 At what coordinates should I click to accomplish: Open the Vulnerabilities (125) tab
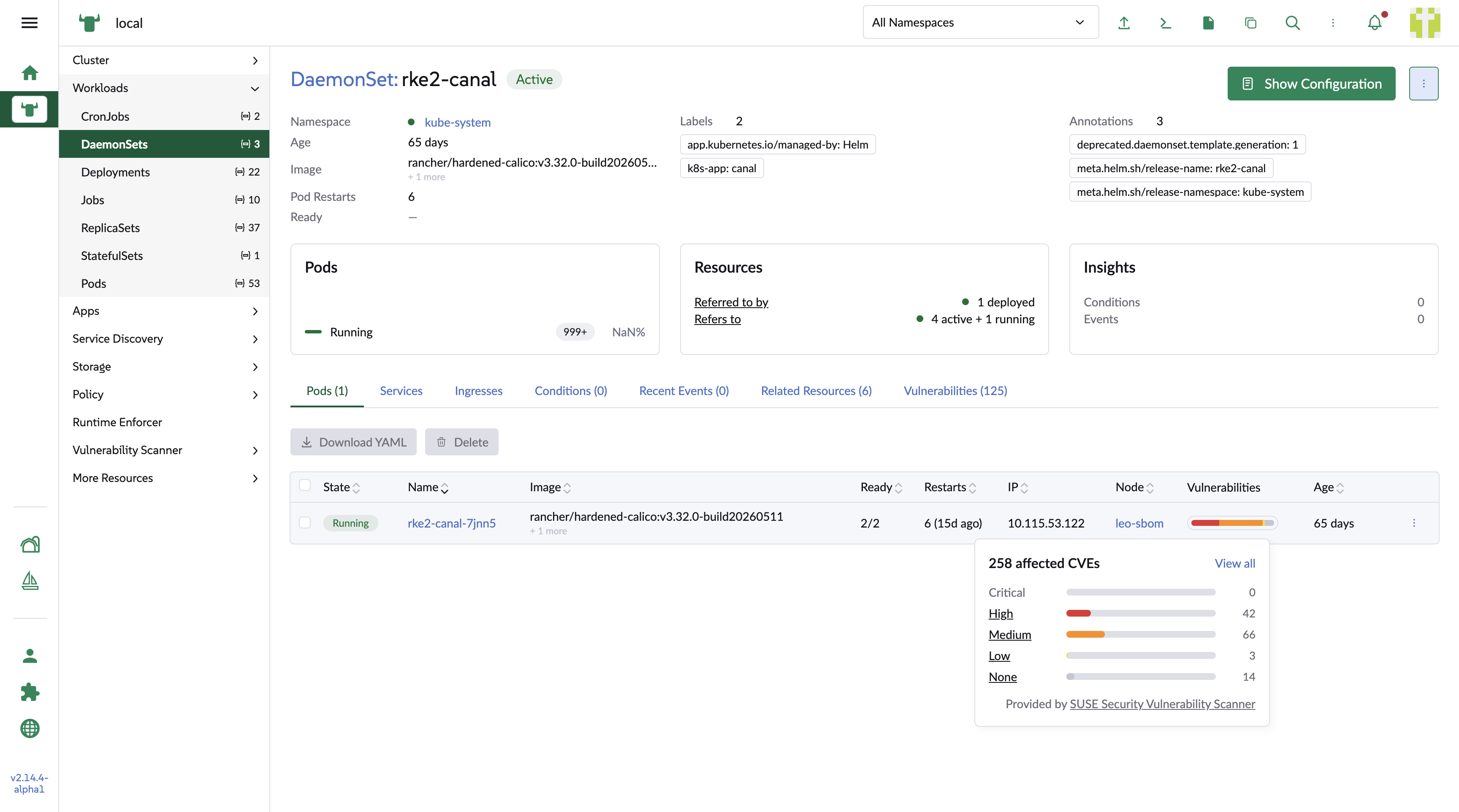click(955, 391)
